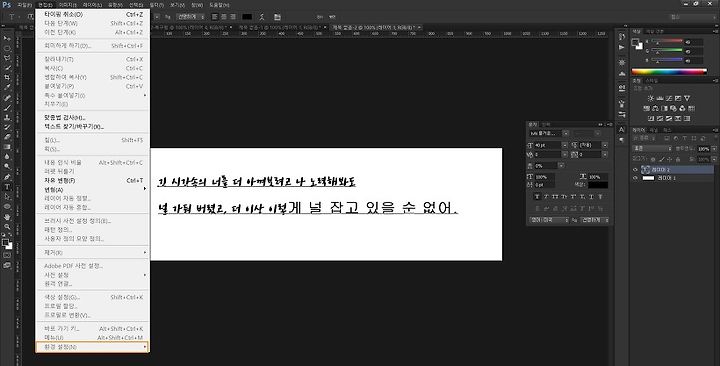Toggle visibility of layer '레이어 1'
The width and height of the screenshot is (720, 366).
point(636,178)
